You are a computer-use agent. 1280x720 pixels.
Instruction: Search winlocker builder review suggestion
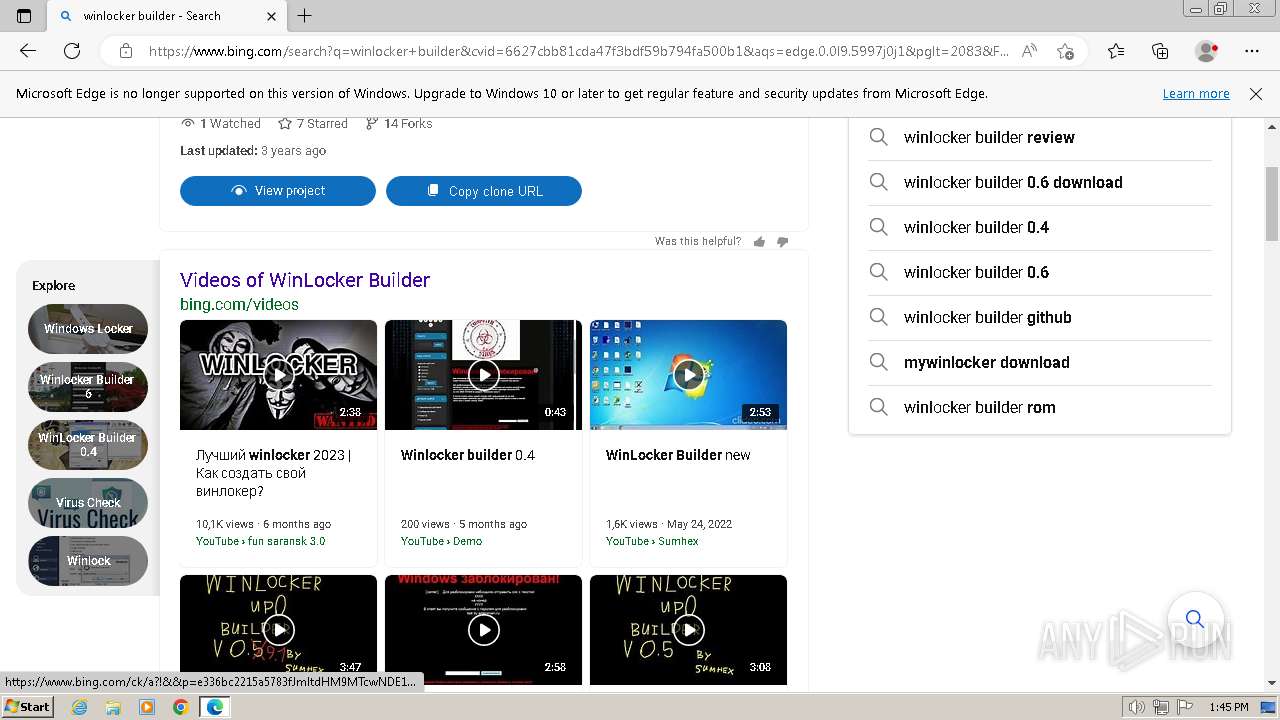coord(1040,138)
